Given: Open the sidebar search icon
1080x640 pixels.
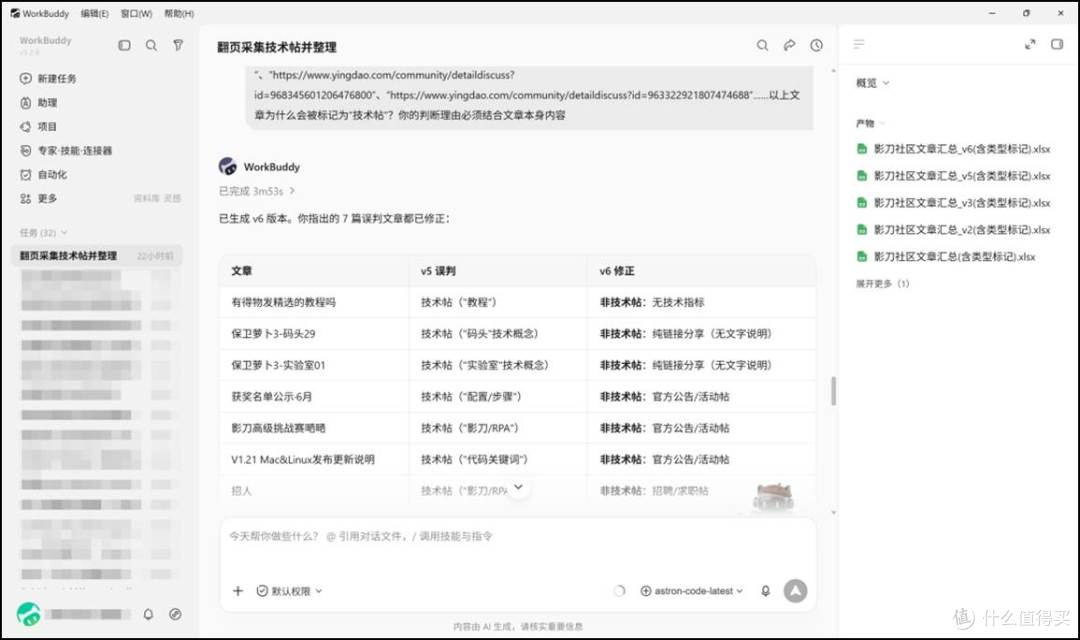Looking at the screenshot, I should [151, 45].
